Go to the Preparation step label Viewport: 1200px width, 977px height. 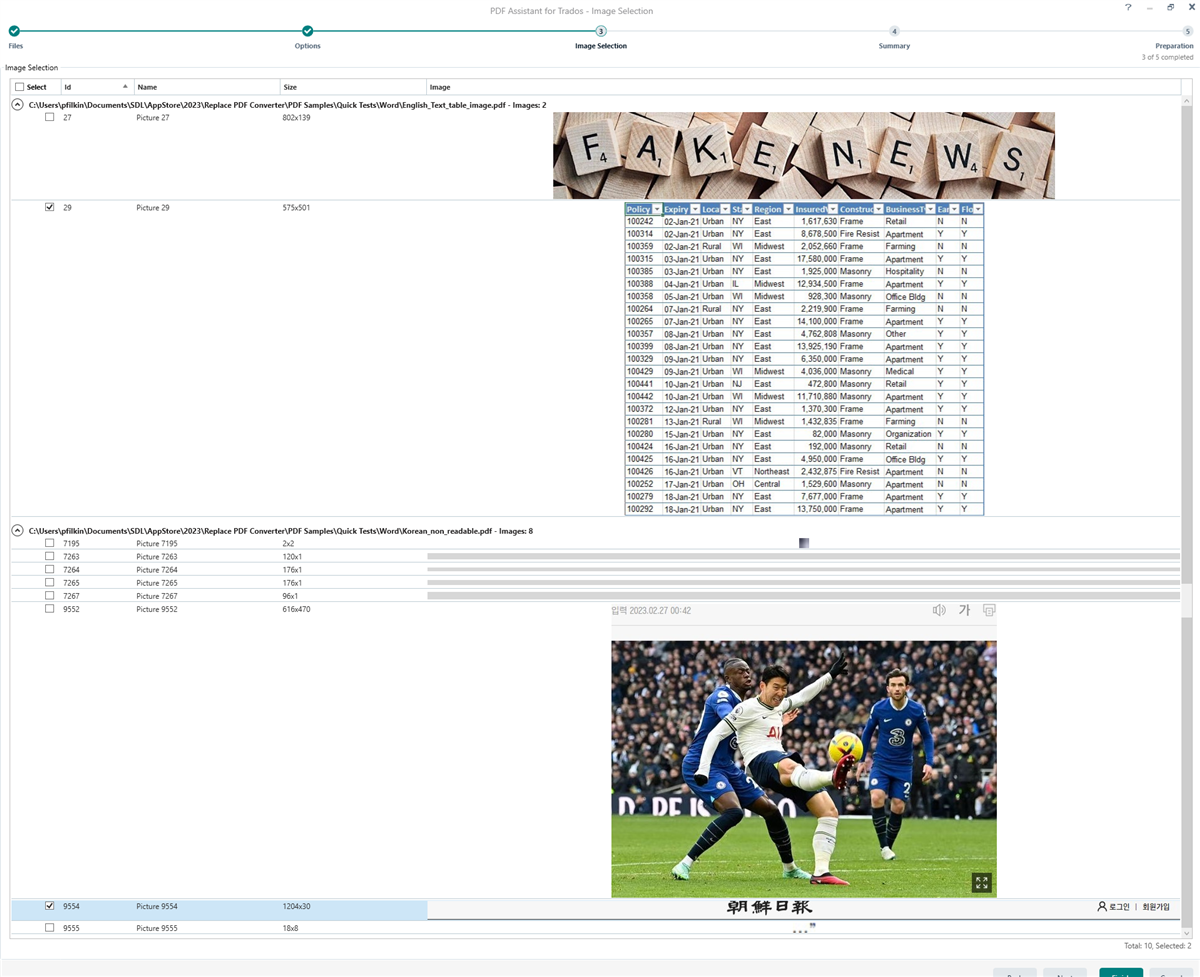pyautogui.click(x=1174, y=46)
